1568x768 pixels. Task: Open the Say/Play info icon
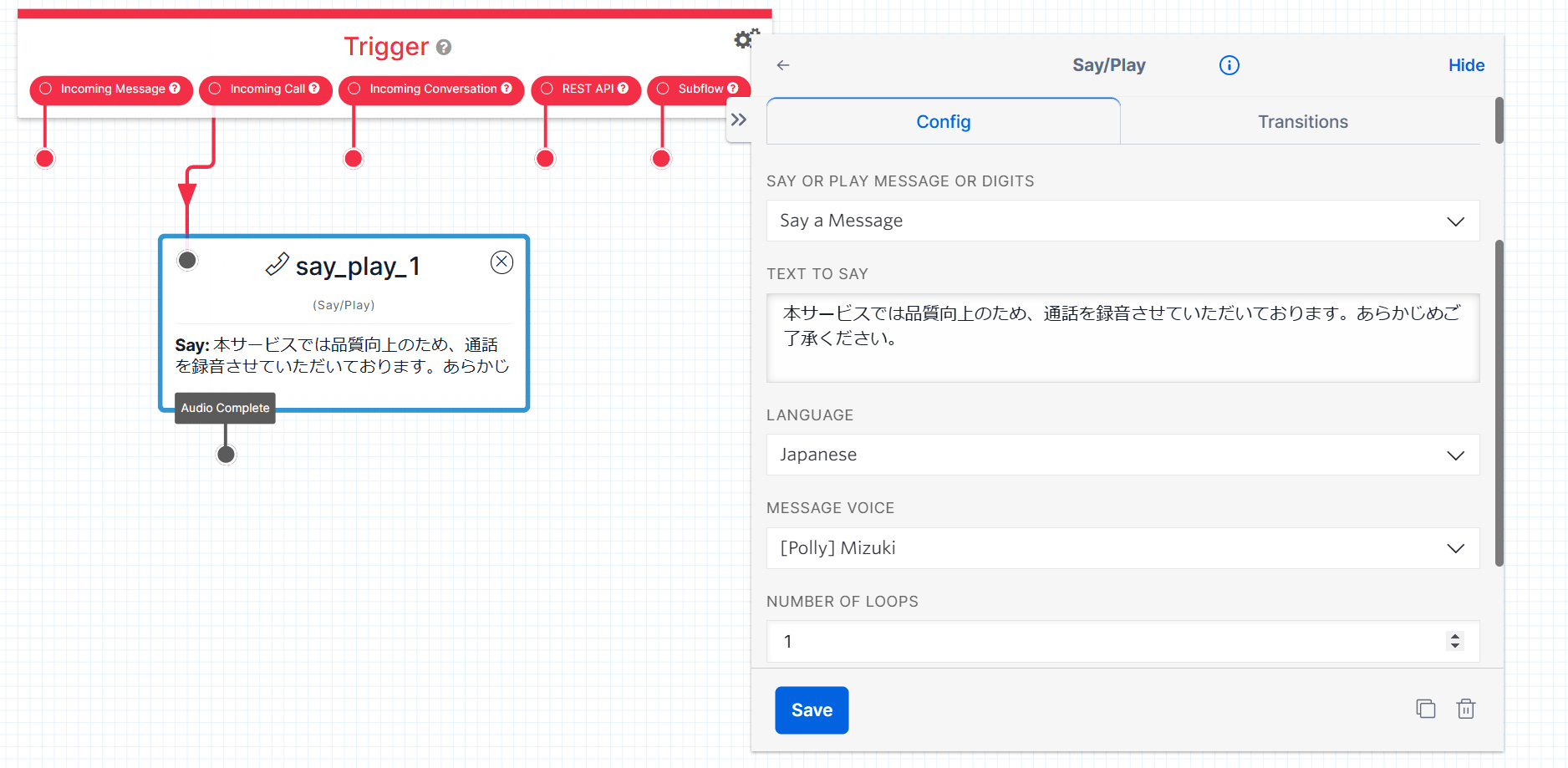pyautogui.click(x=1229, y=65)
